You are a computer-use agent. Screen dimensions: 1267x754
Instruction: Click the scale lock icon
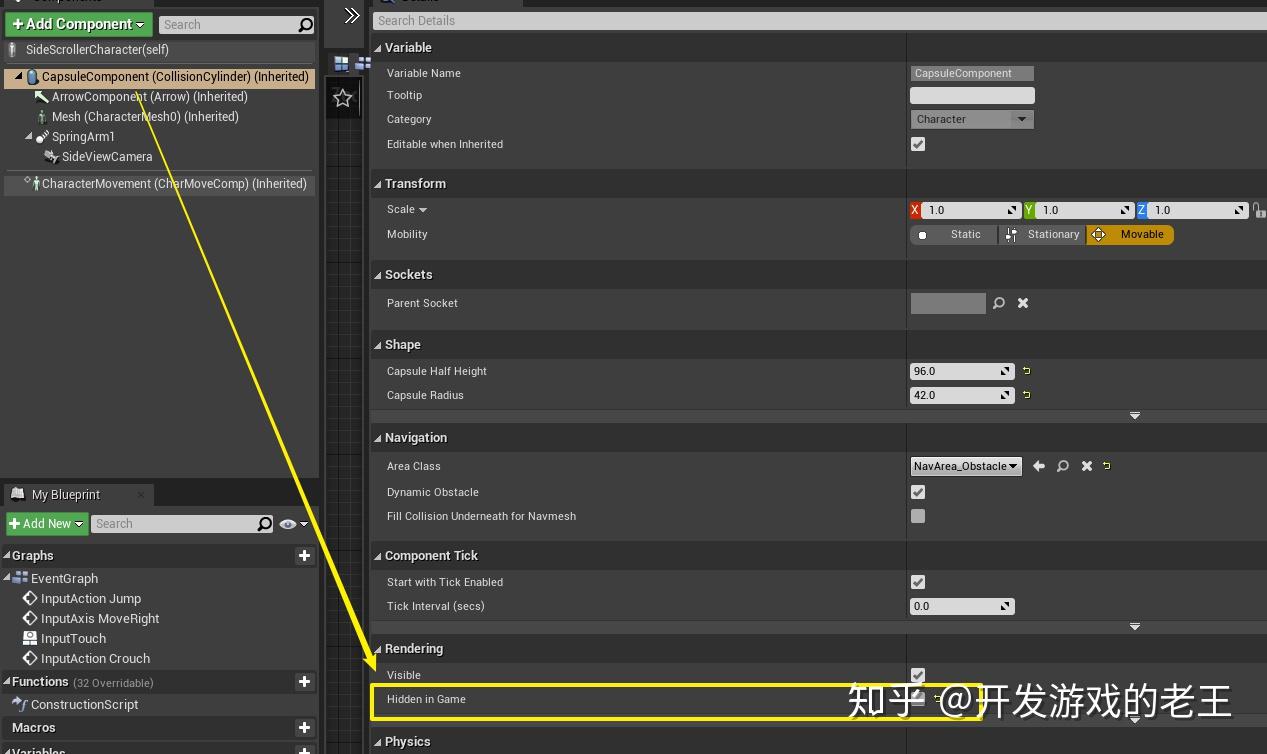1258,210
